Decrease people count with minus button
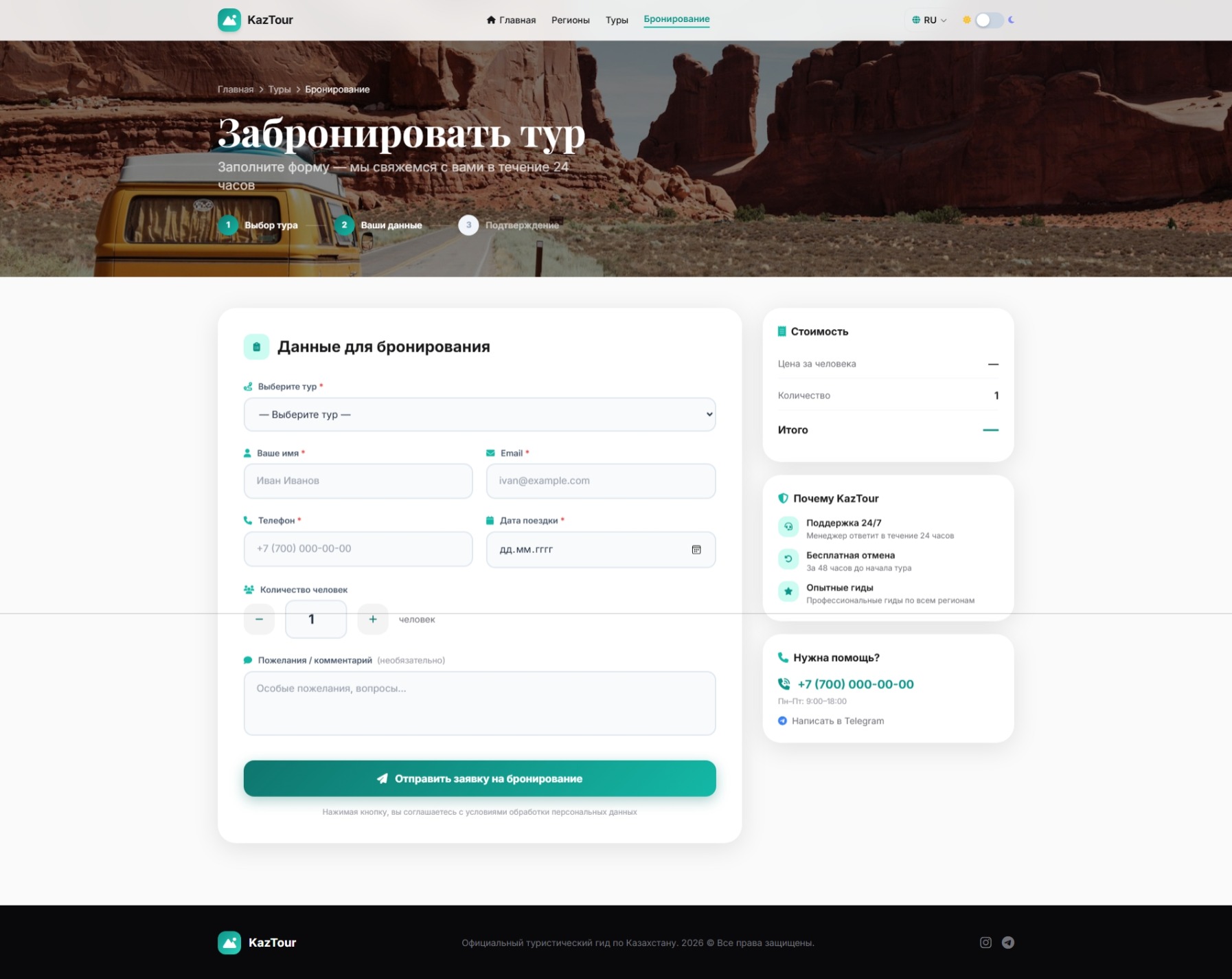The height and width of the screenshot is (979, 1232). [259, 619]
